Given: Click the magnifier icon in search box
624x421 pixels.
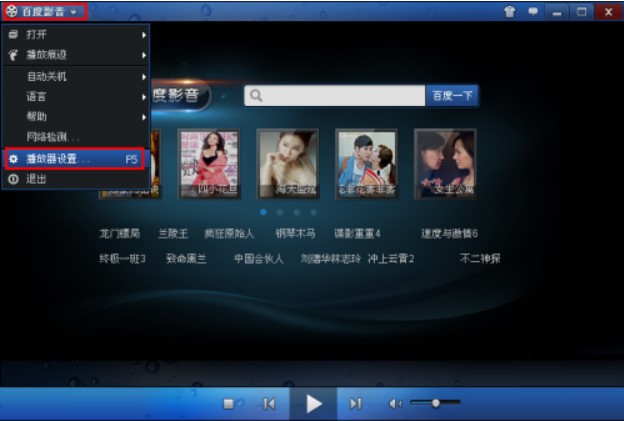Looking at the screenshot, I should click(x=256, y=96).
